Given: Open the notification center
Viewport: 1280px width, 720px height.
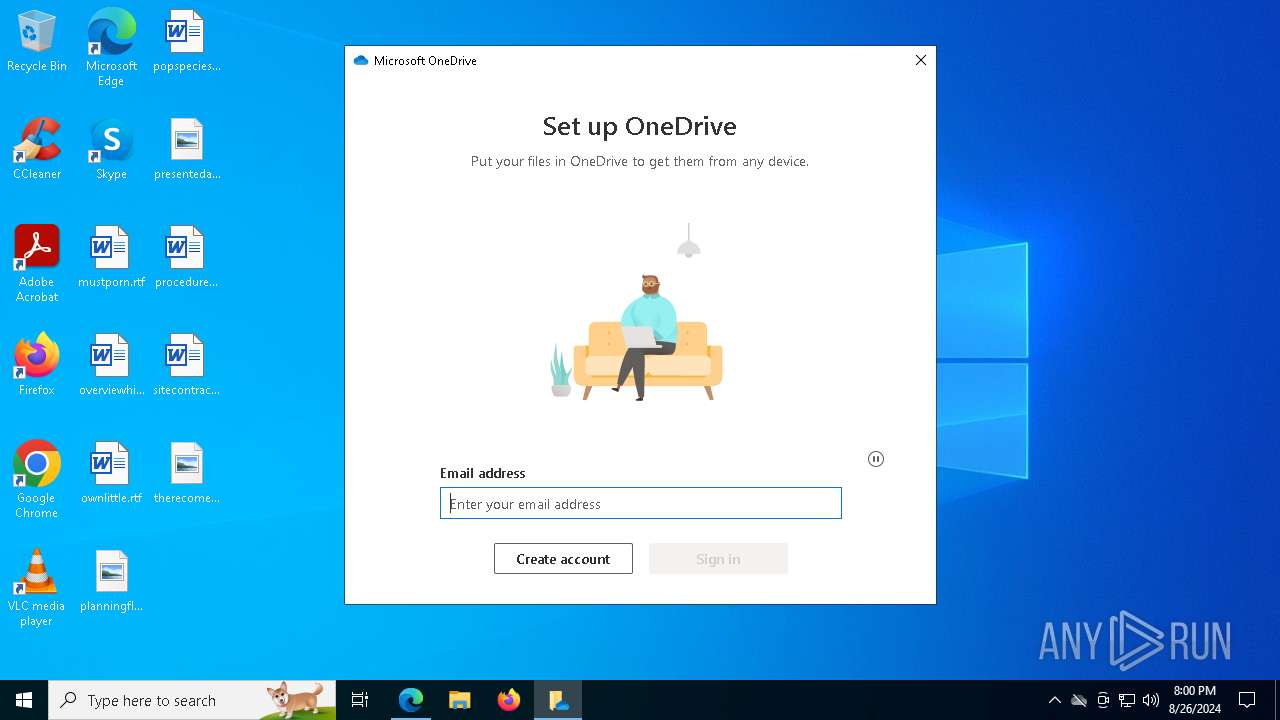Looking at the screenshot, I should click(x=1247, y=700).
